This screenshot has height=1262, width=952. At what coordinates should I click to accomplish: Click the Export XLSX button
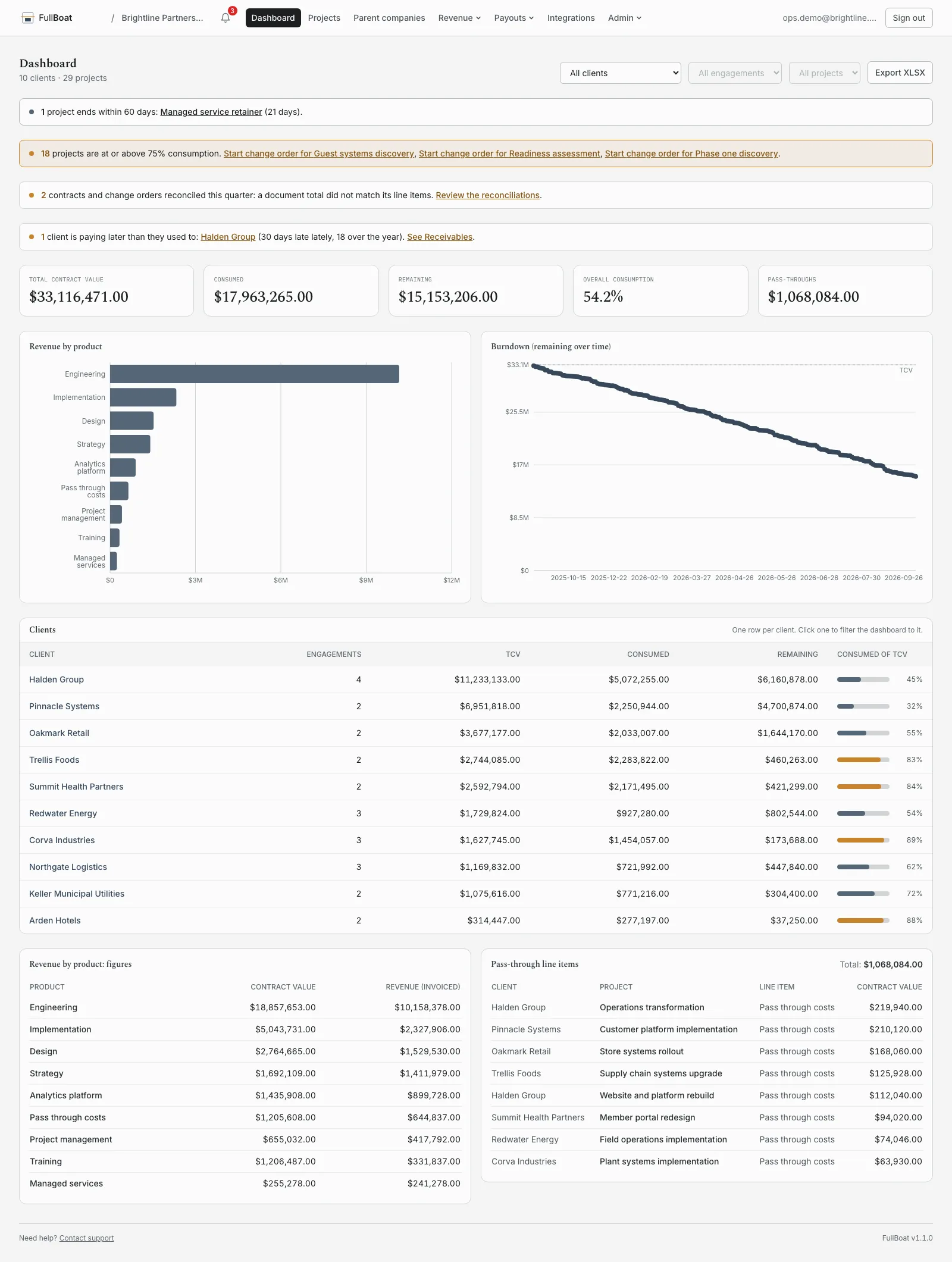click(x=900, y=73)
